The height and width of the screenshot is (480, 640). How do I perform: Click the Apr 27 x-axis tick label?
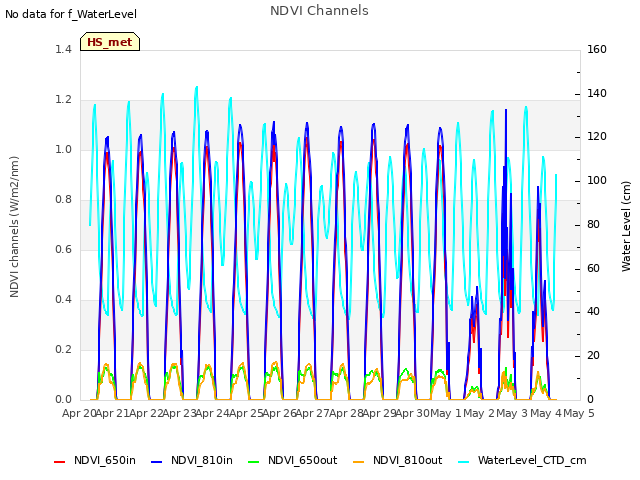coord(313,413)
